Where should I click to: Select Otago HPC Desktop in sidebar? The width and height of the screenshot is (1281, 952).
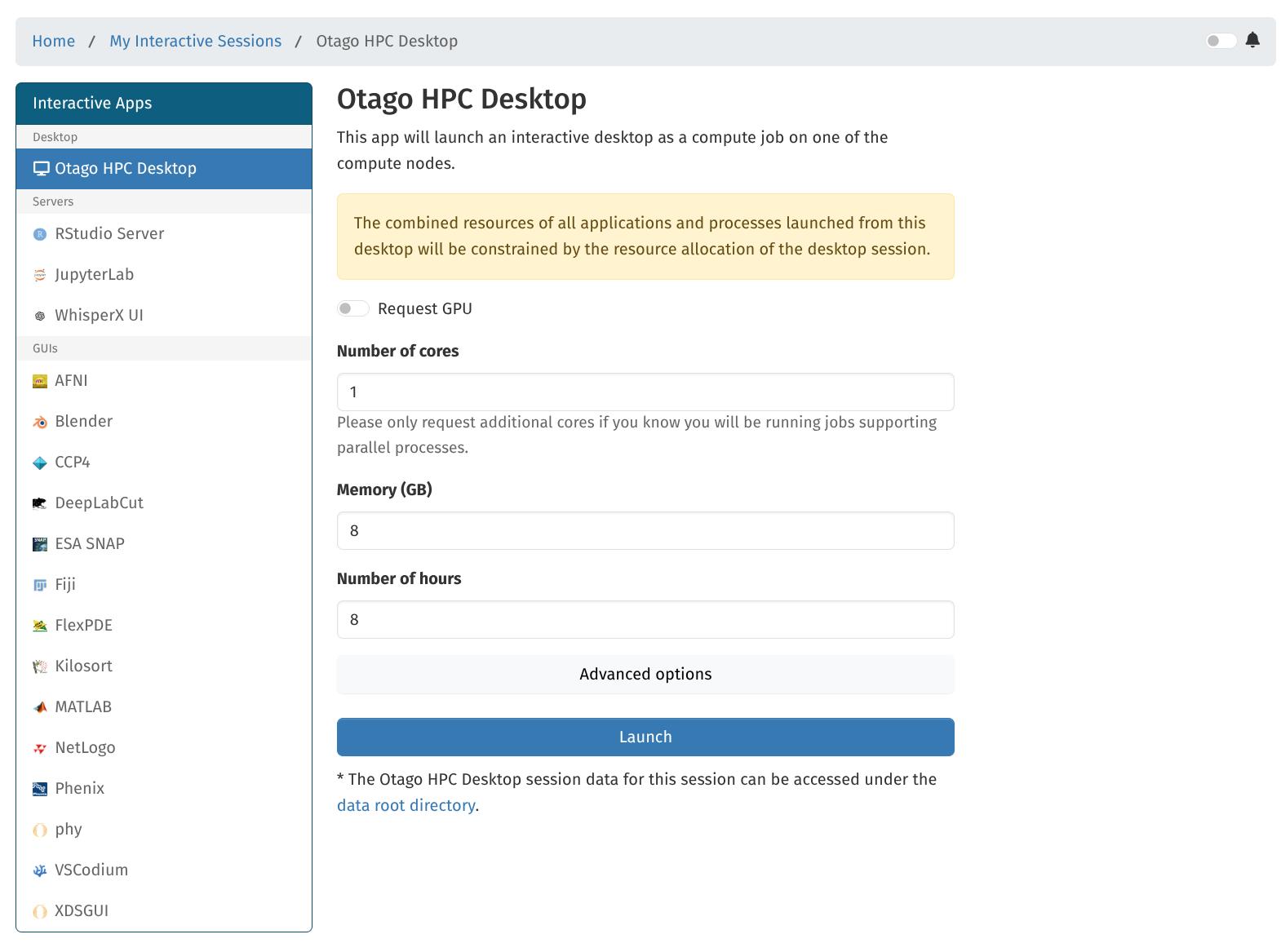coord(164,169)
